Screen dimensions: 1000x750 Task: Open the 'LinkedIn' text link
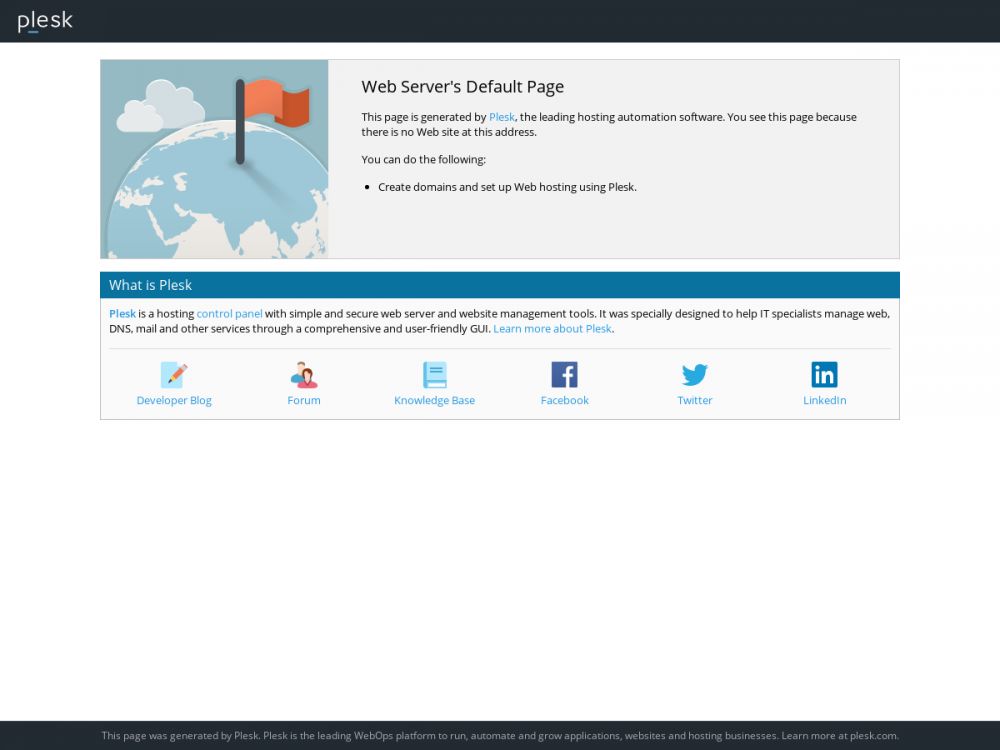click(824, 400)
